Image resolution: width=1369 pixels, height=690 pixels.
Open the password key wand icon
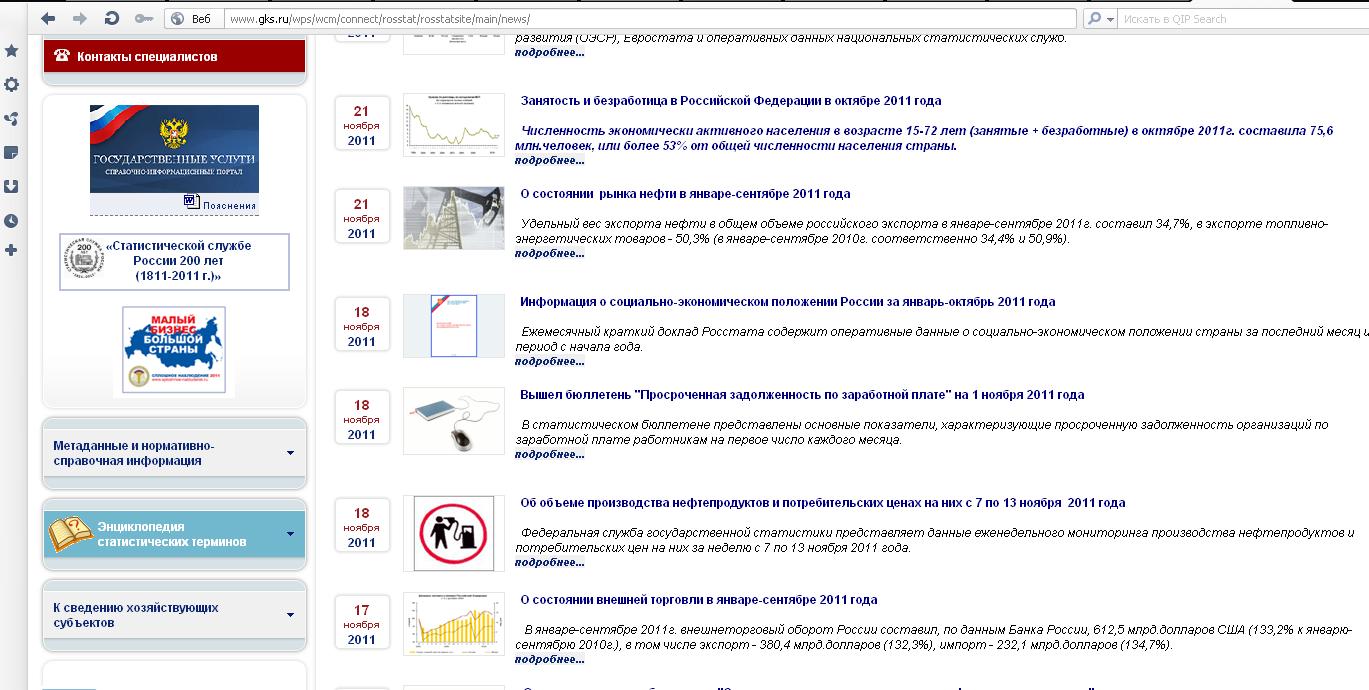pos(143,19)
